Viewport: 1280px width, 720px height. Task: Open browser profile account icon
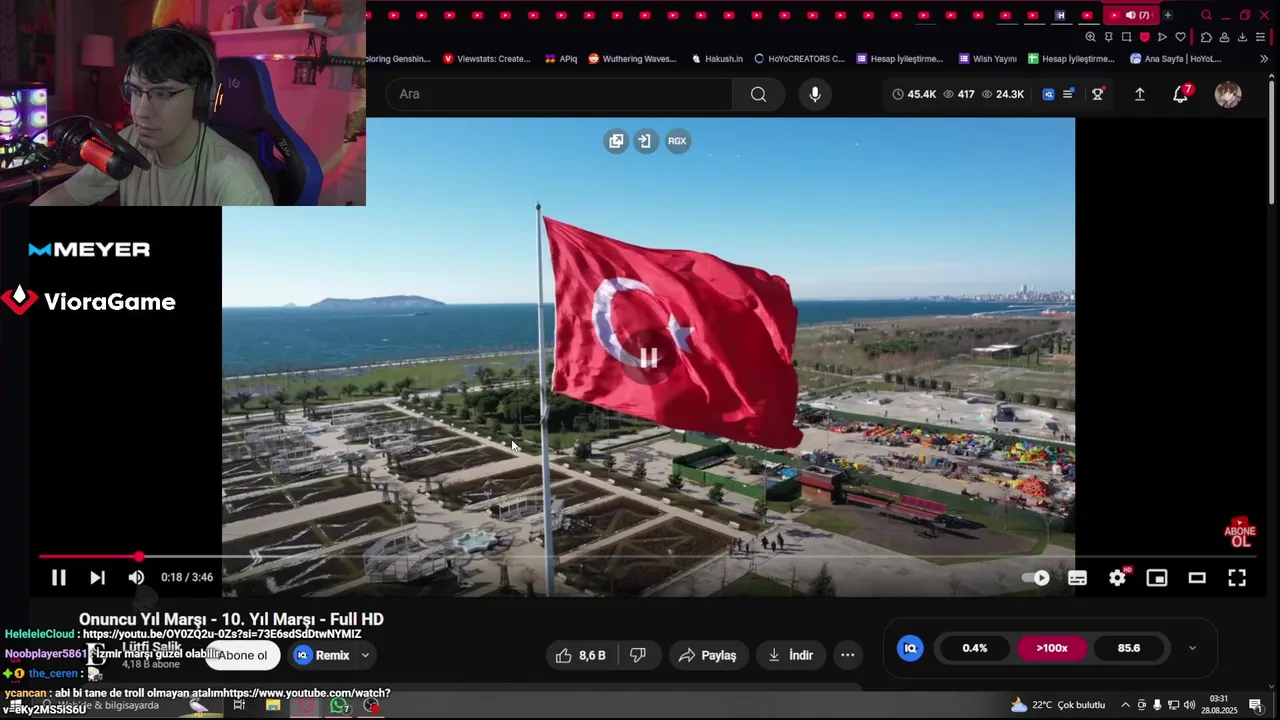click(x=1224, y=37)
